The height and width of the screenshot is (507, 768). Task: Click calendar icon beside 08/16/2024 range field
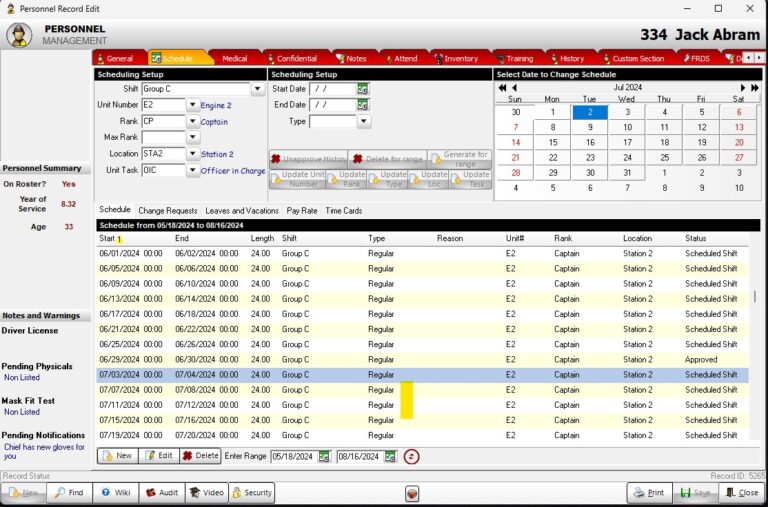coord(390,456)
